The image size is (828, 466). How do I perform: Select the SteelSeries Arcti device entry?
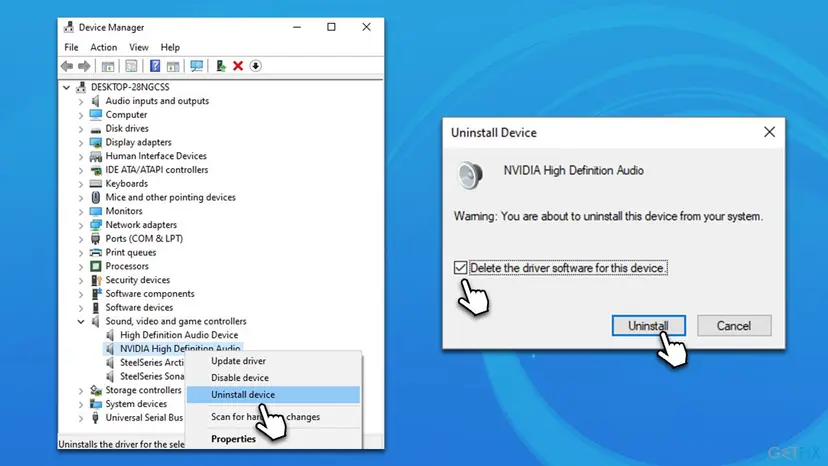tap(152, 362)
